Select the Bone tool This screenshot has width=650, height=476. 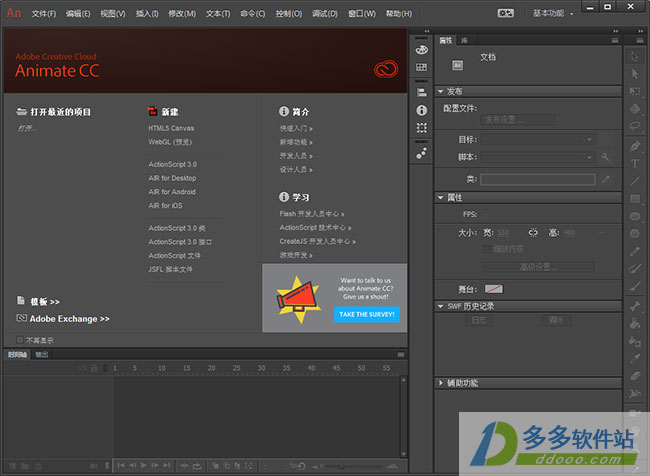(635, 306)
